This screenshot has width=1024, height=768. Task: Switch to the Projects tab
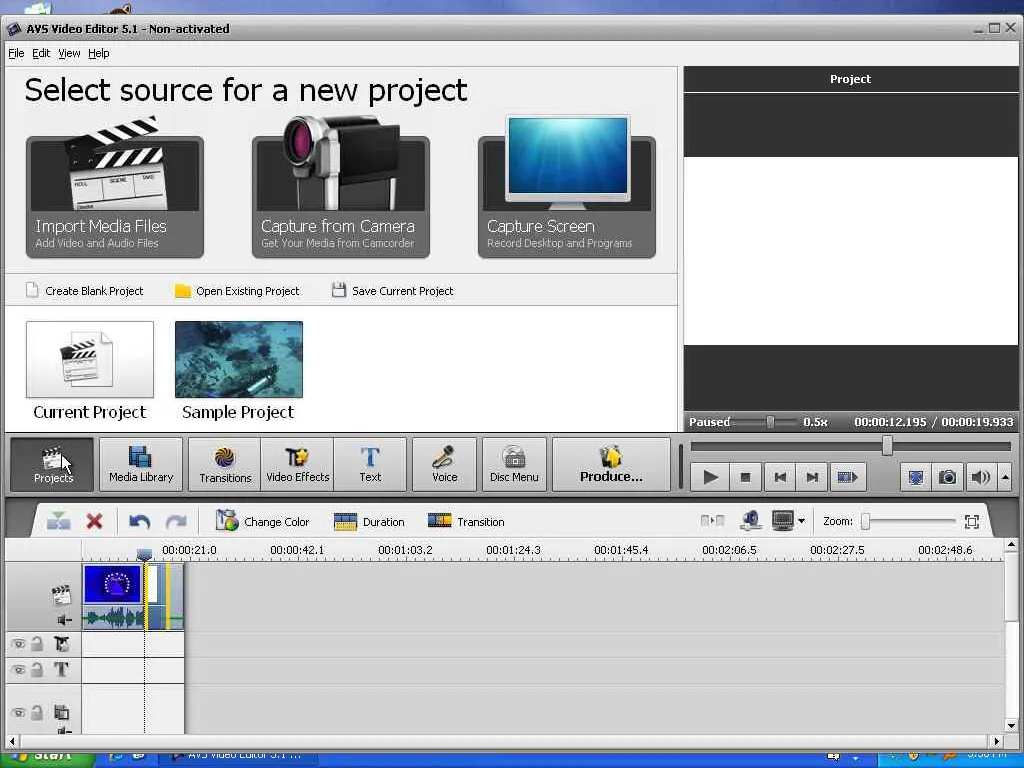tap(52, 464)
